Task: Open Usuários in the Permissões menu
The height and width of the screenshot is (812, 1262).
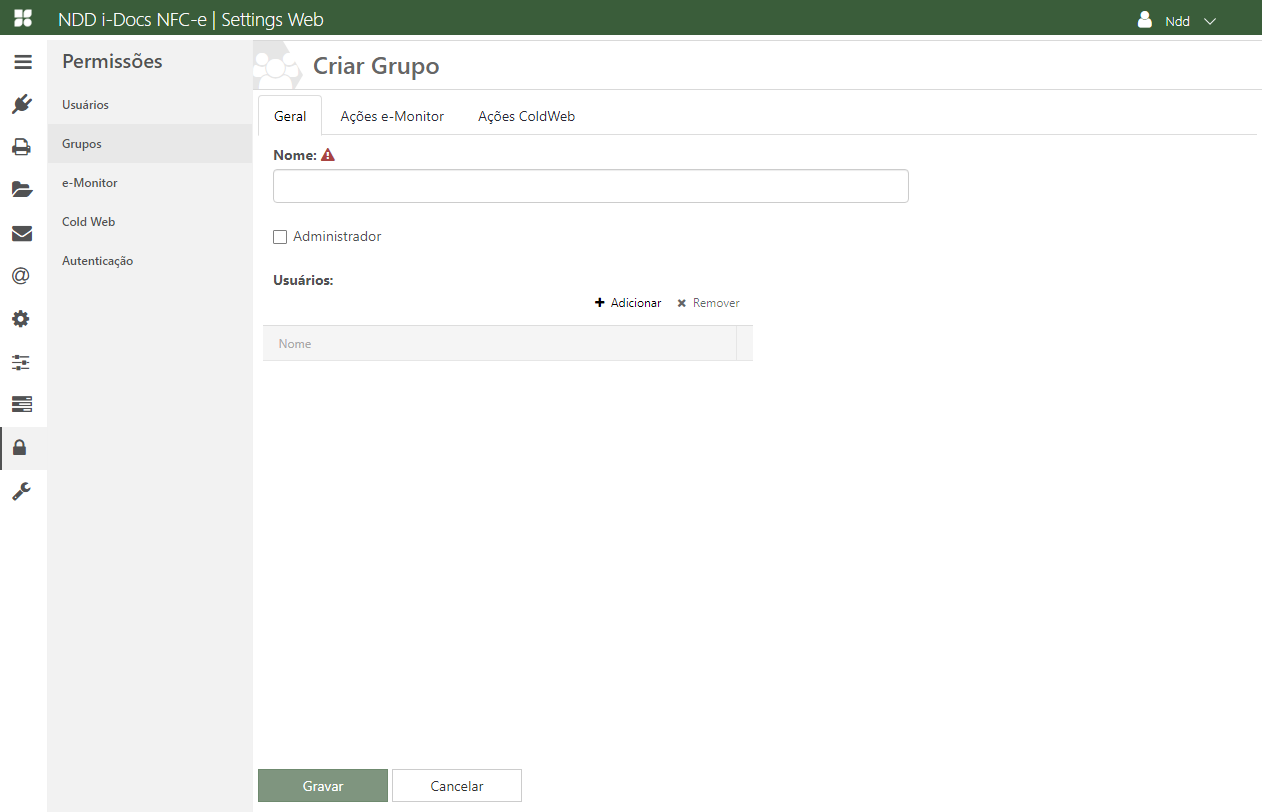Action: (85, 105)
